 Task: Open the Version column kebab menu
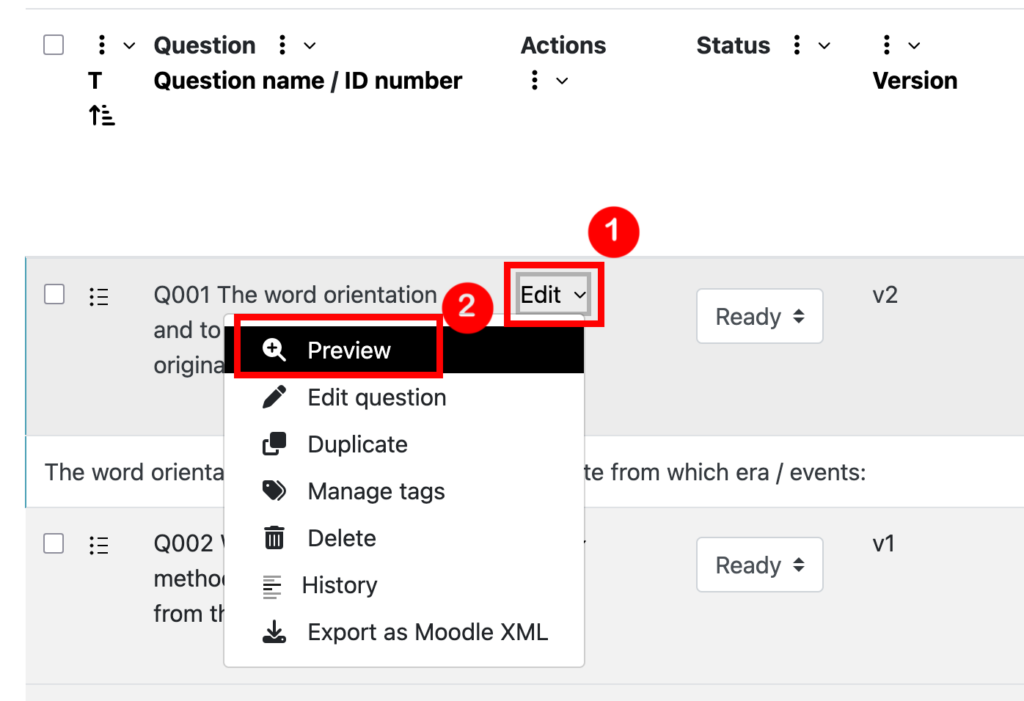click(x=887, y=45)
